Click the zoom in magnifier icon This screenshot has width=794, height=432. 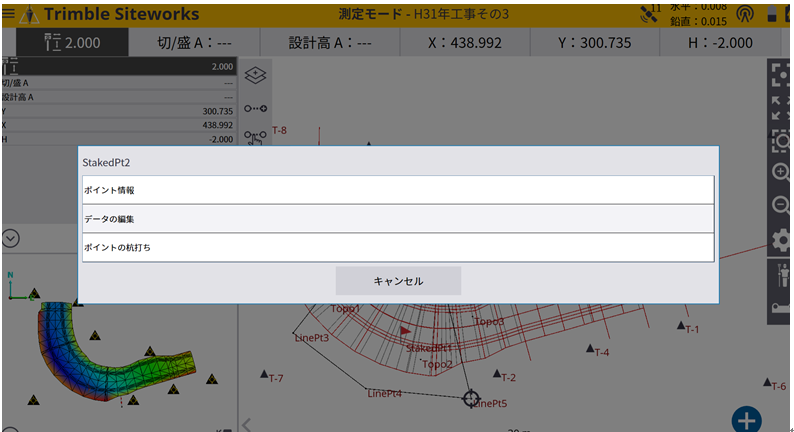click(780, 172)
